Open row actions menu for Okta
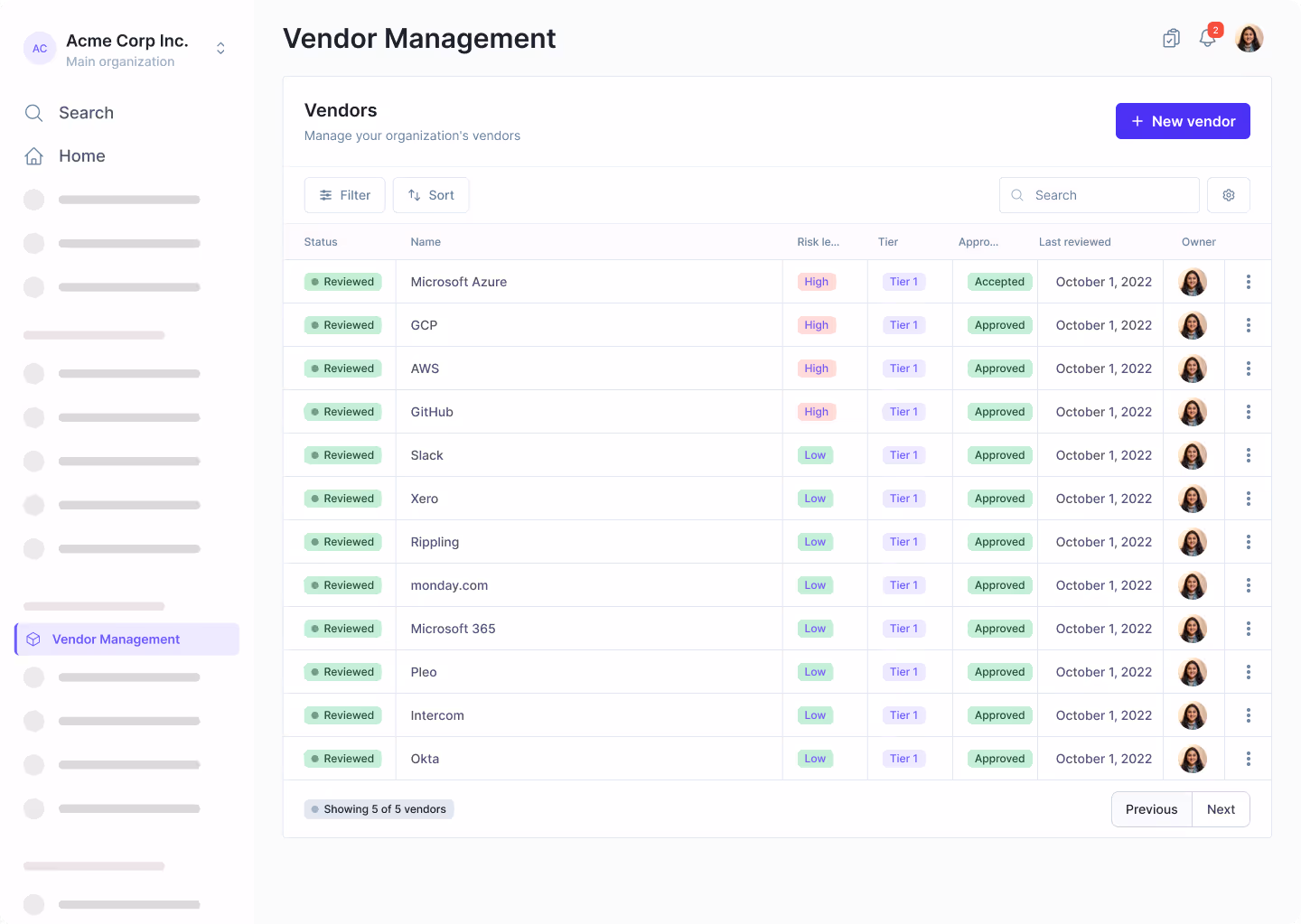Screen dimensions: 1301x924 (1249, 759)
